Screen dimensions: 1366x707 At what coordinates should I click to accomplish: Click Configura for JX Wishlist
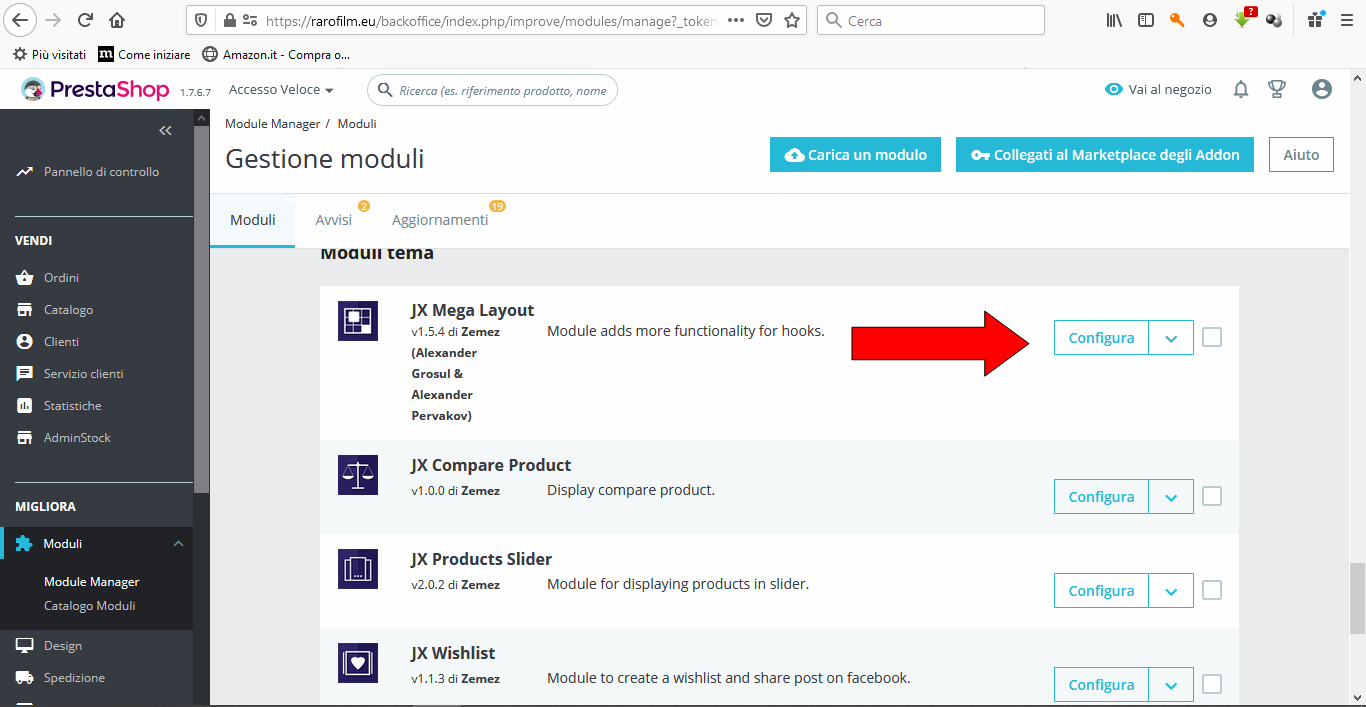coord(1101,684)
